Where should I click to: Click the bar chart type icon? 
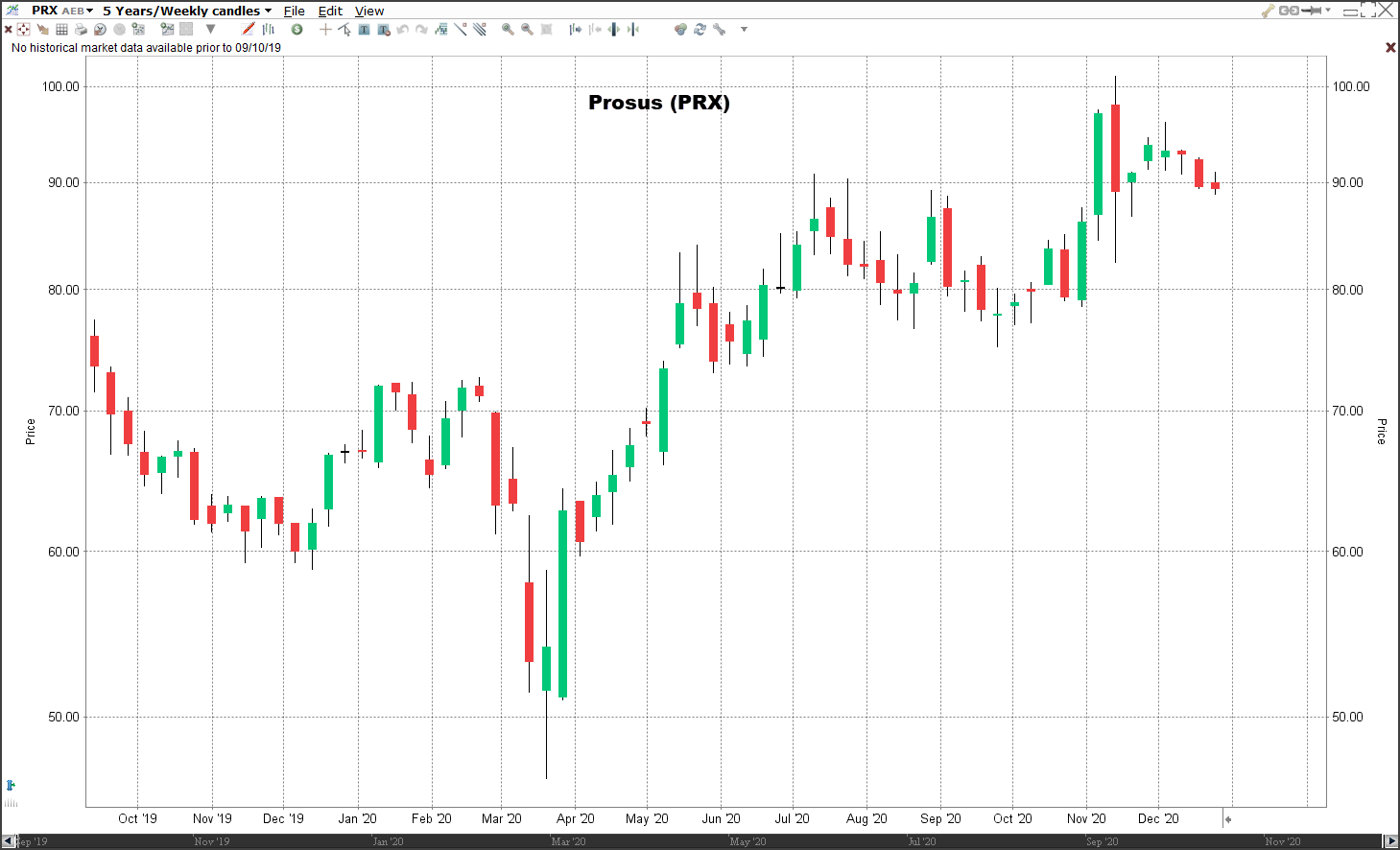269,29
